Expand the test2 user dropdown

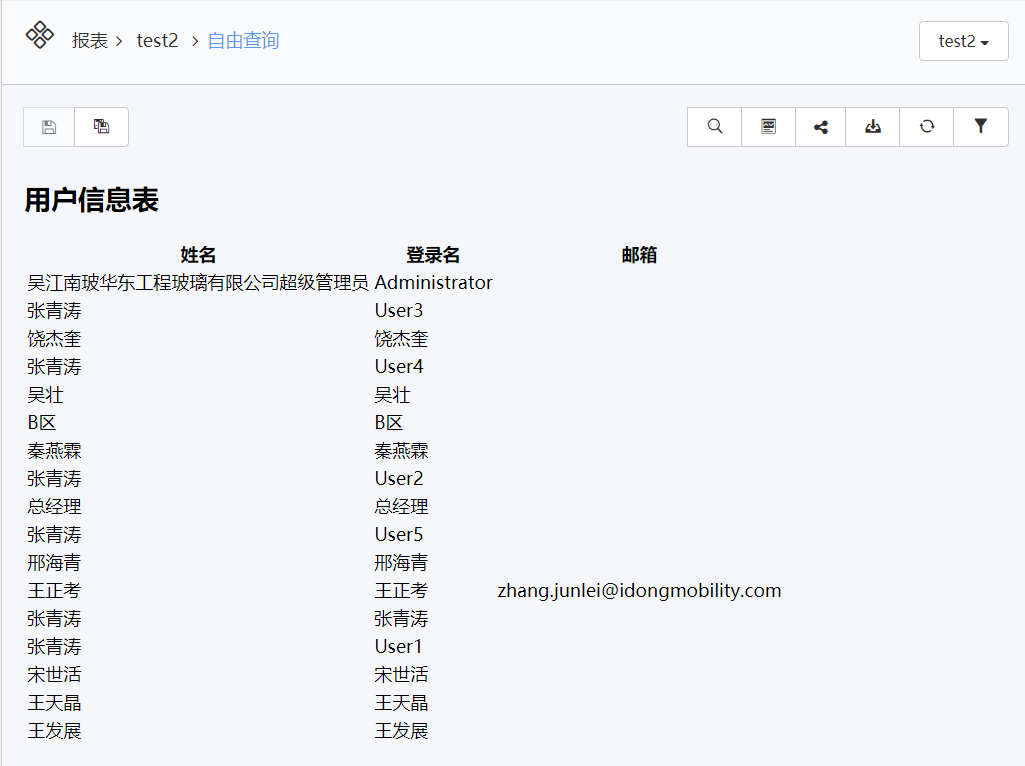[x=963, y=41]
